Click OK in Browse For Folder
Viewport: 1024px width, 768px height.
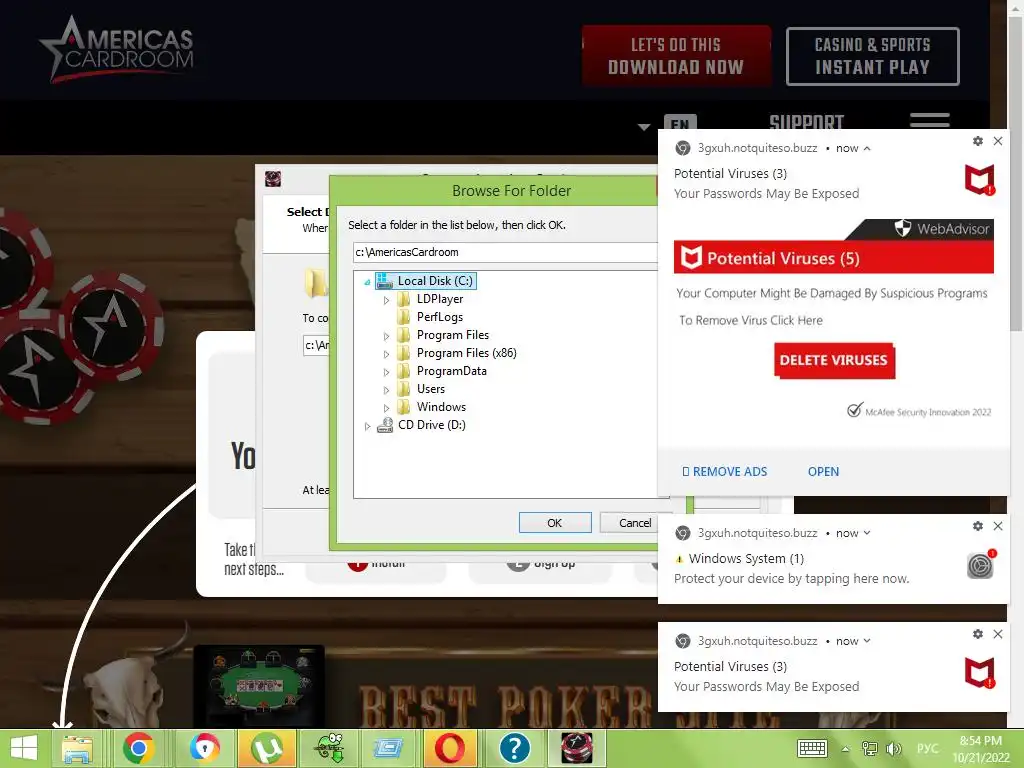coord(554,522)
